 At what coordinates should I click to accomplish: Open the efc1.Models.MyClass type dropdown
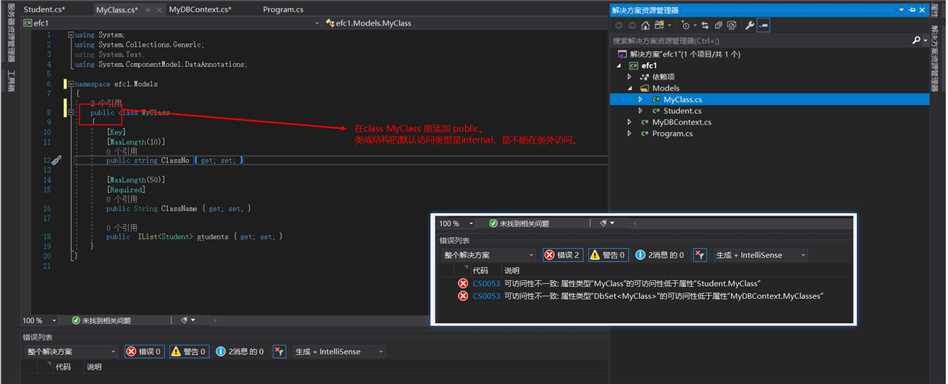[x=466, y=23]
